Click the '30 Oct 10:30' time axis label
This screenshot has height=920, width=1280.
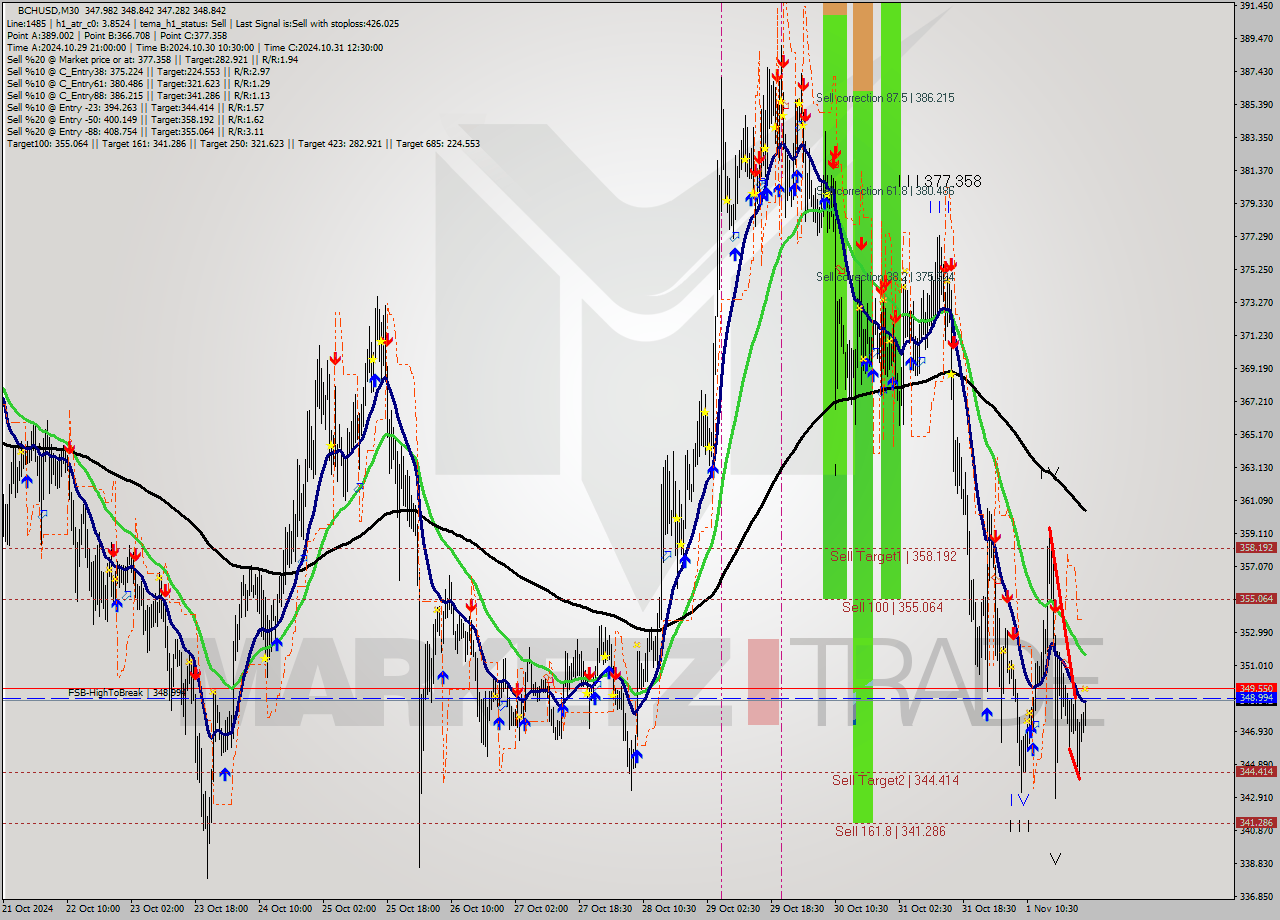(x=861, y=909)
